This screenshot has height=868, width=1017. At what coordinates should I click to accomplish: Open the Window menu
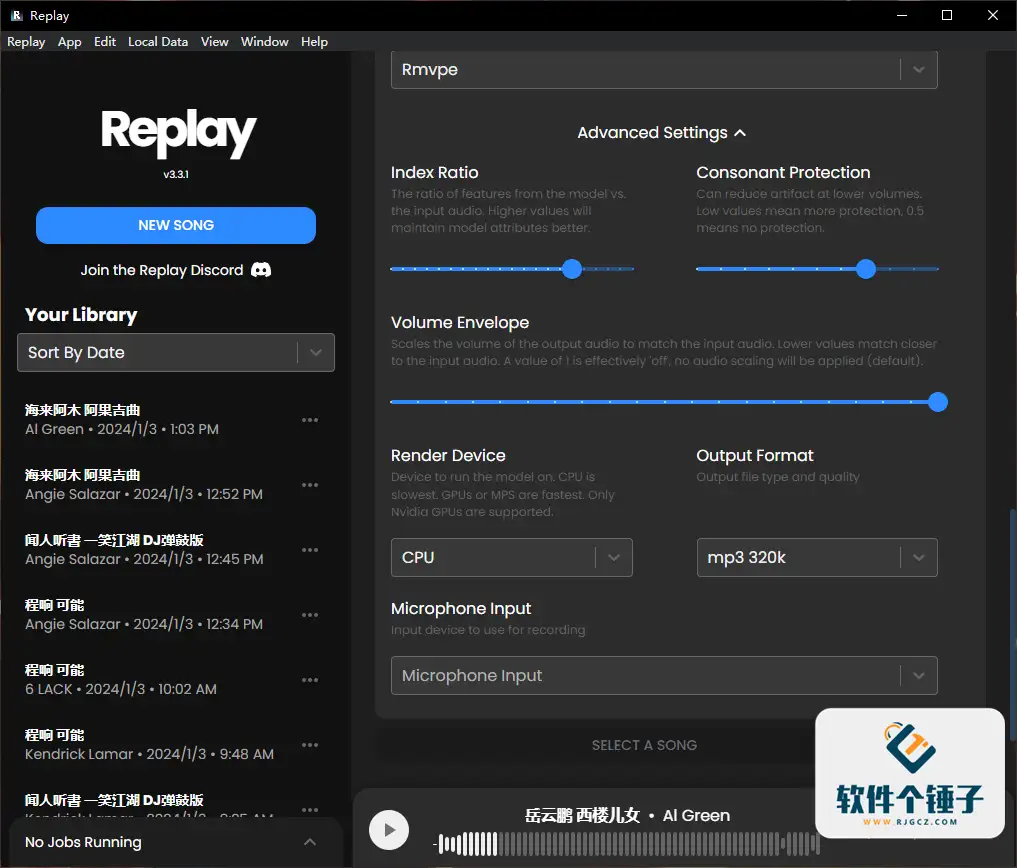click(x=265, y=42)
